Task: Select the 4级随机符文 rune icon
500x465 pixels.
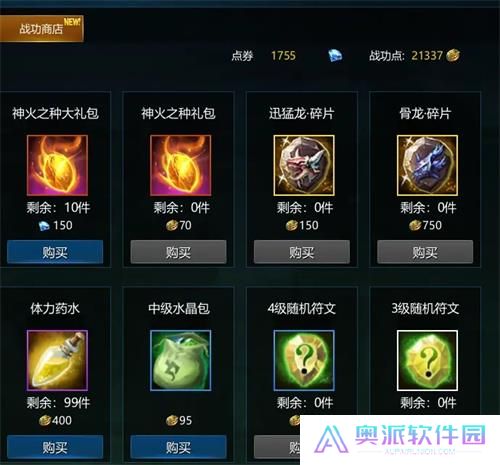Action: pyautogui.click(x=304, y=360)
